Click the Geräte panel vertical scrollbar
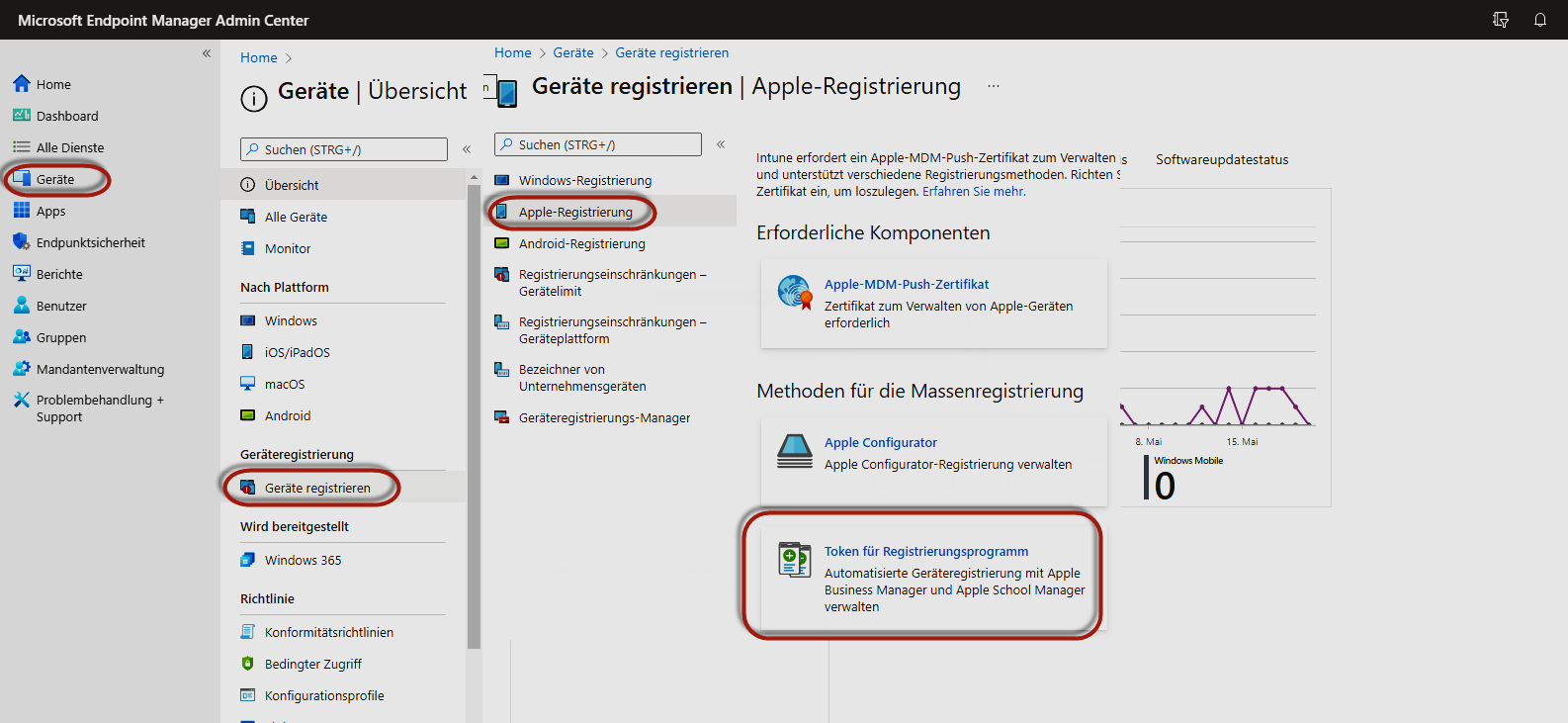1568x723 pixels. pos(474,415)
